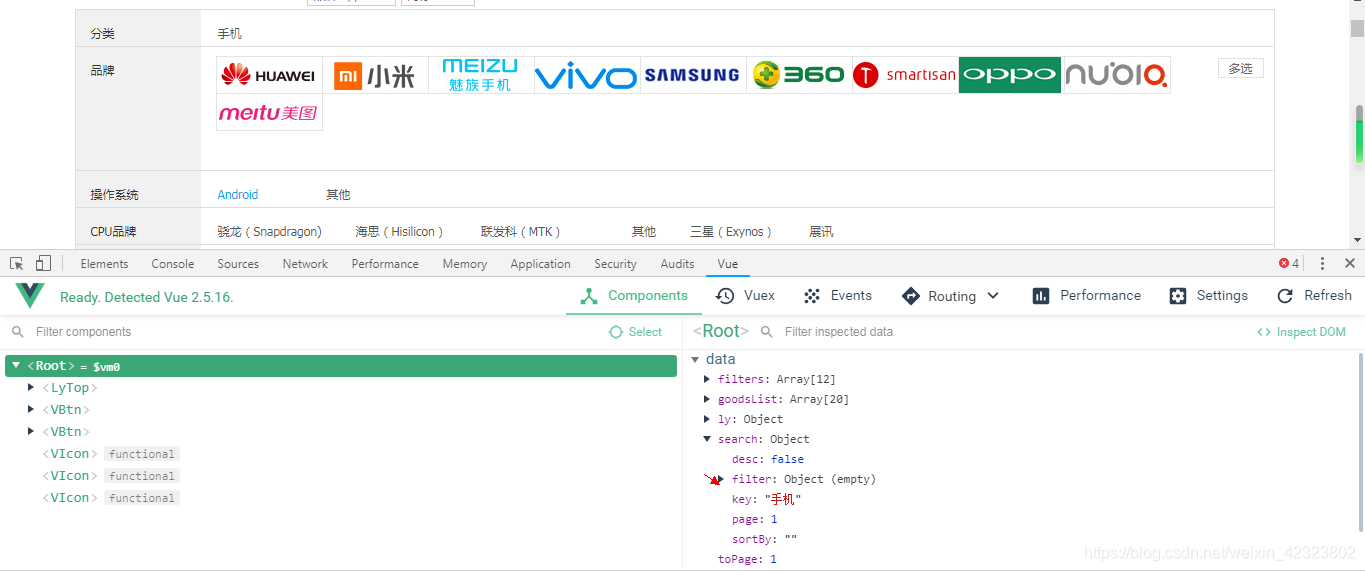Click the desc: false value
This screenshot has width=1365, height=571.
787,459
